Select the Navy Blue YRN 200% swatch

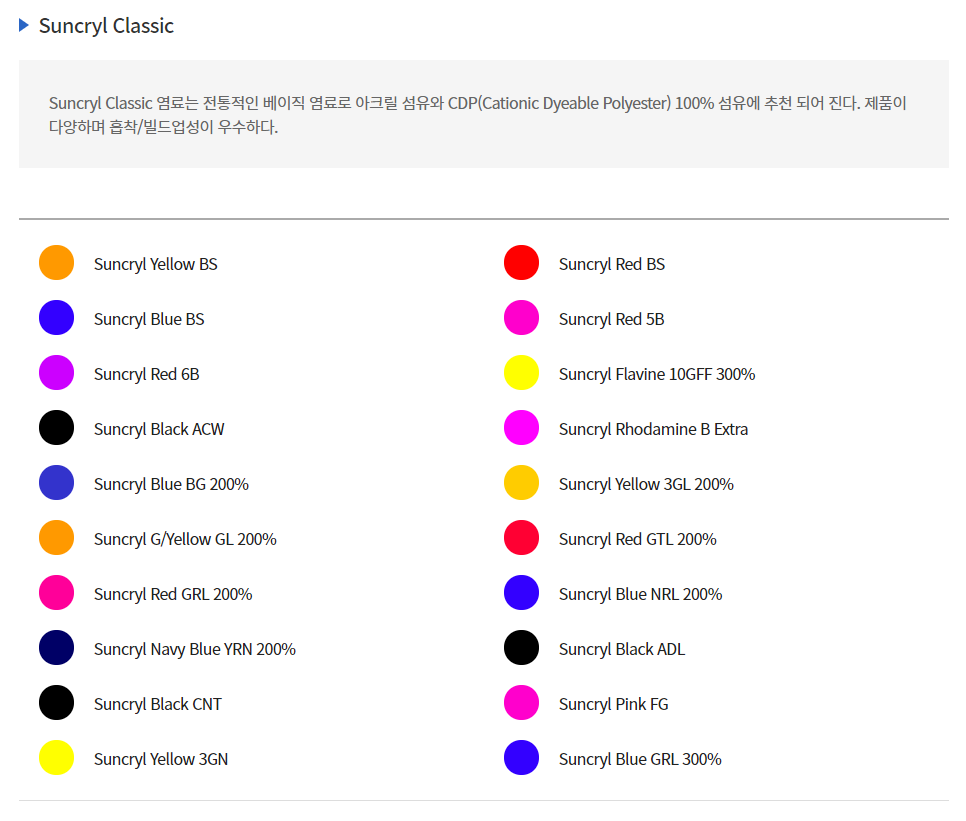click(56, 648)
